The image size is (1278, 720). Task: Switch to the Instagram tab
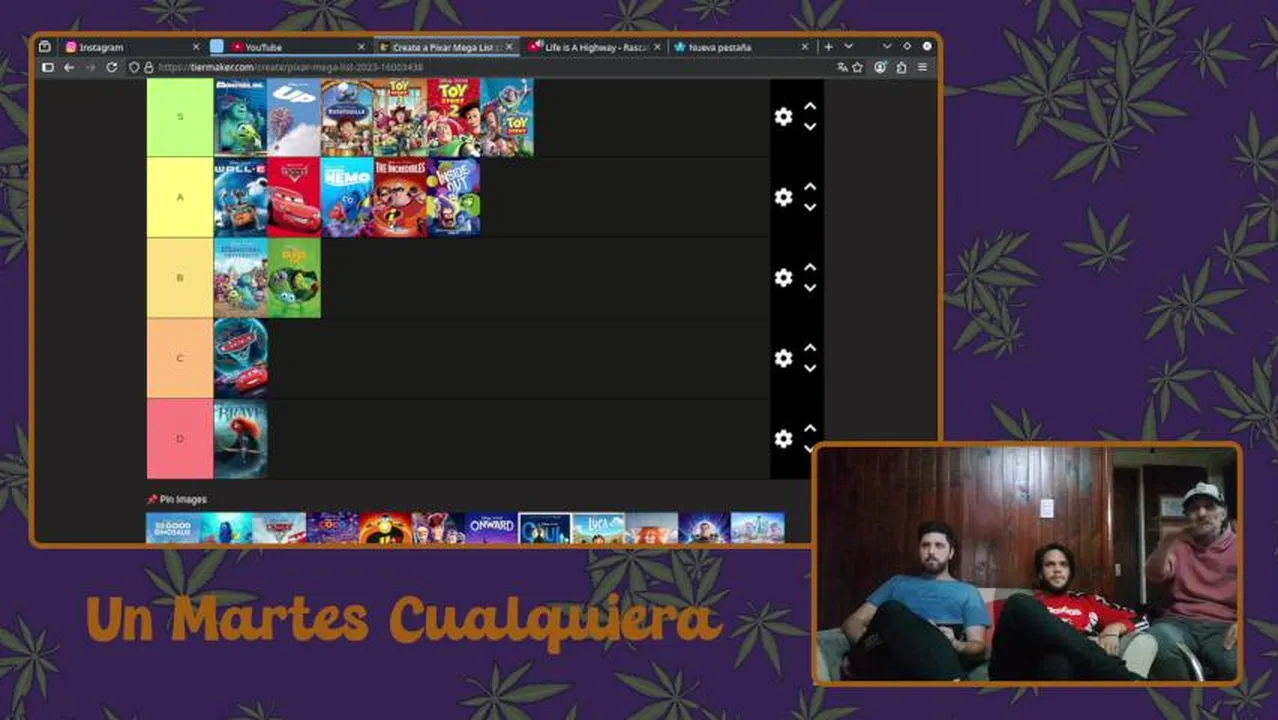[133, 47]
